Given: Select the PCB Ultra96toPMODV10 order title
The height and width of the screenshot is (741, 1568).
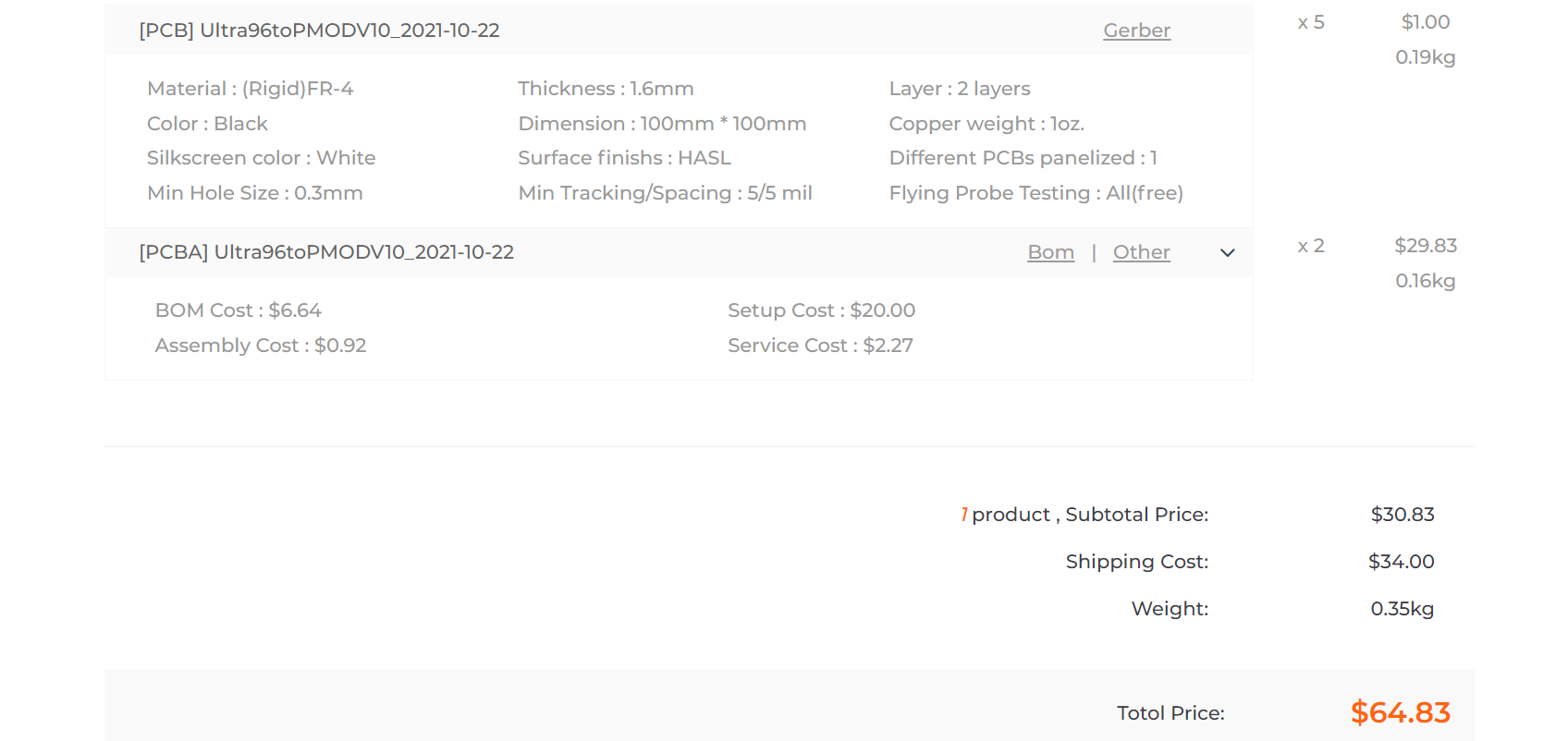Looking at the screenshot, I should (319, 30).
